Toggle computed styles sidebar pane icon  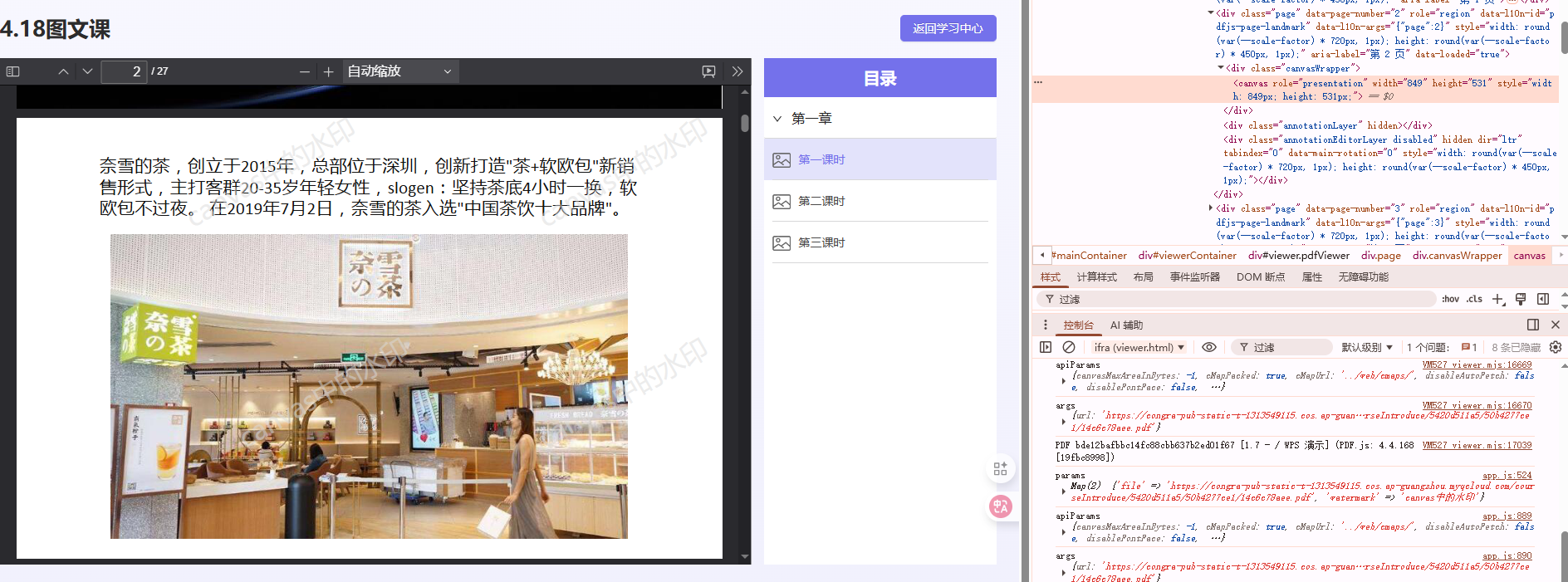[1543, 299]
